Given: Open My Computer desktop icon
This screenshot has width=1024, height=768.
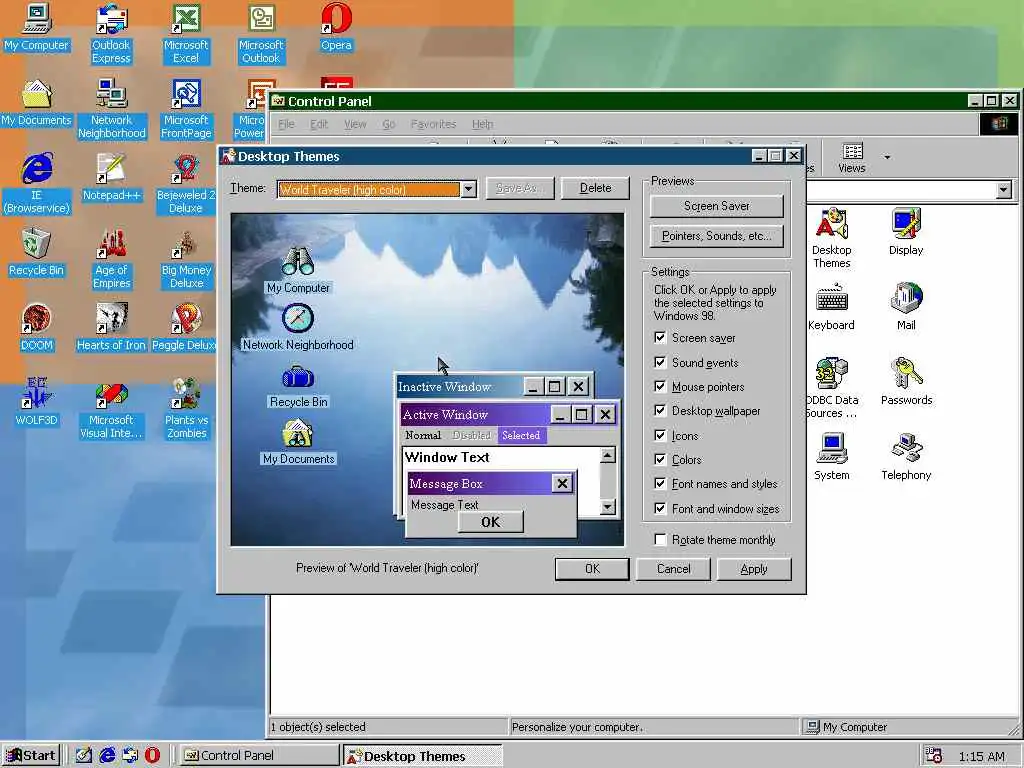Looking at the screenshot, I should pyautogui.click(x=37, y=28).
